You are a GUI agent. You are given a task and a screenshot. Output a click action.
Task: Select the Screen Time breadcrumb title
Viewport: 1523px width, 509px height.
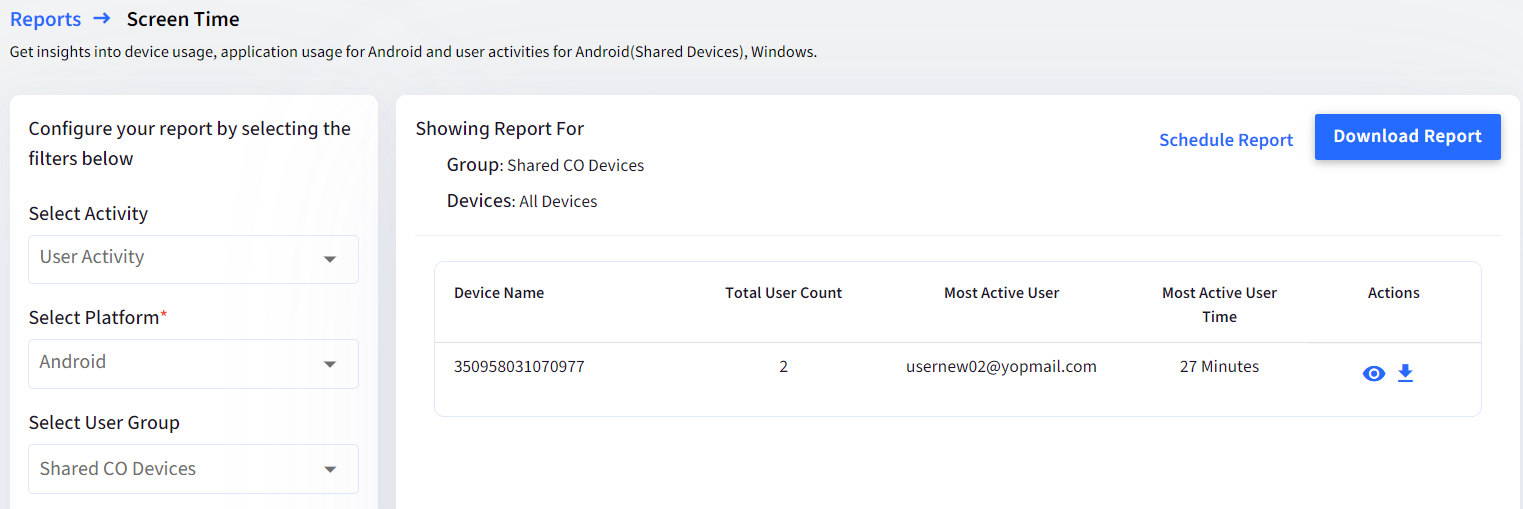(183, 19)
